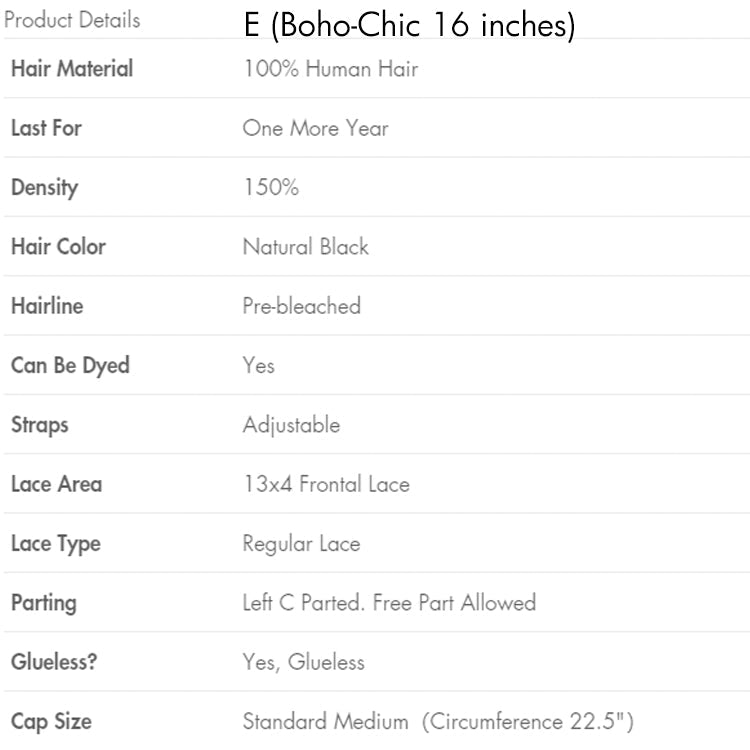Click the 13x4 Frontal Lace value
The width and height of the screenshot is (750, 750).
point(326,484)
